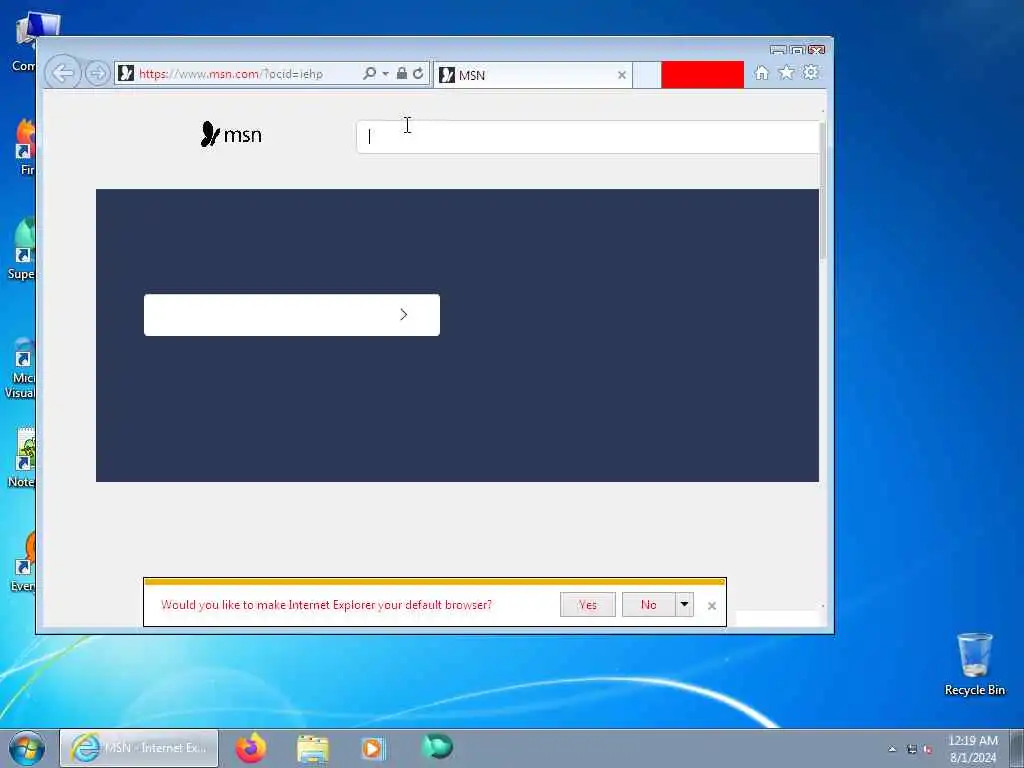Select the Recycle Bin desktop icon
This screenshot has height=768, width=1024.
[974, 664]
